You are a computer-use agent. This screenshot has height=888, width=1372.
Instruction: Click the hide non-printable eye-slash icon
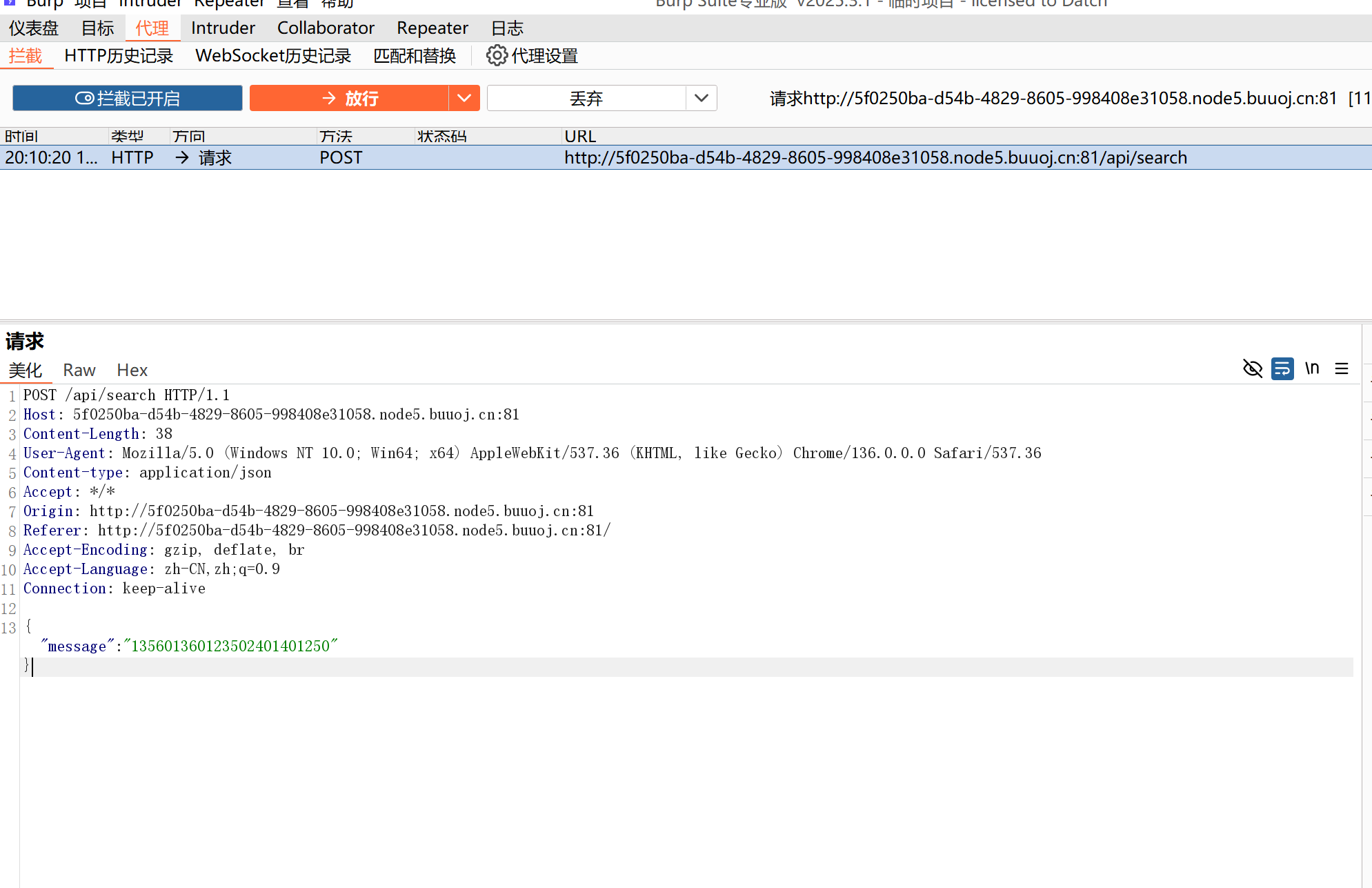click(1252, 368)
